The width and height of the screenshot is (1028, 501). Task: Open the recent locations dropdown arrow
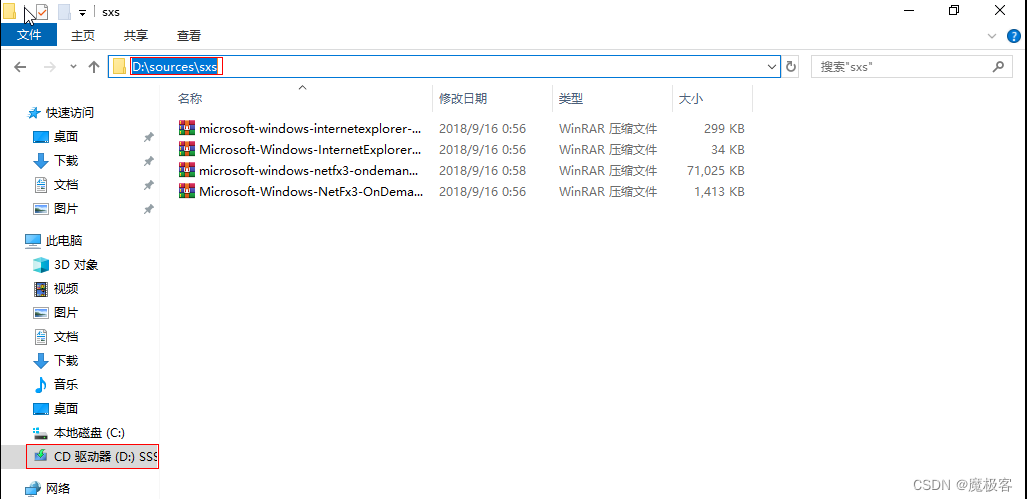coord(73,67)
